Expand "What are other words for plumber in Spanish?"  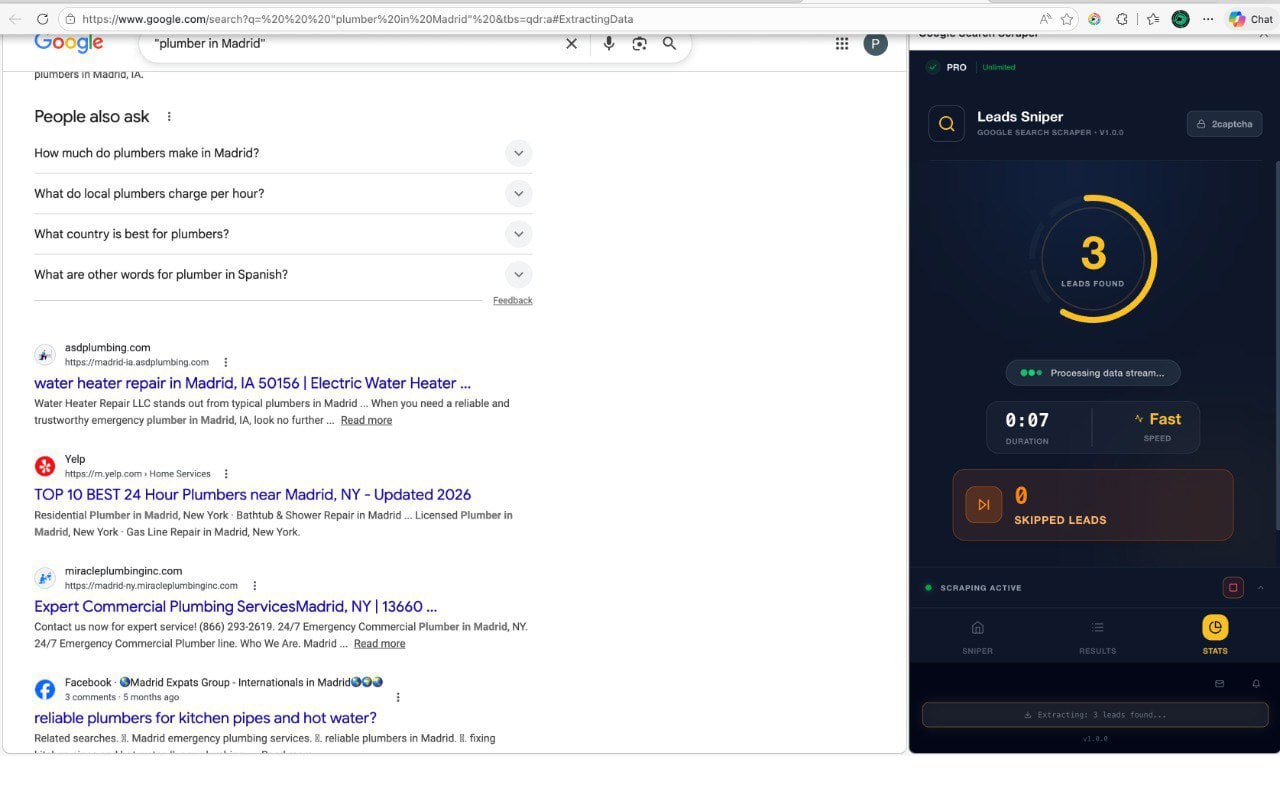coord(283,274)
